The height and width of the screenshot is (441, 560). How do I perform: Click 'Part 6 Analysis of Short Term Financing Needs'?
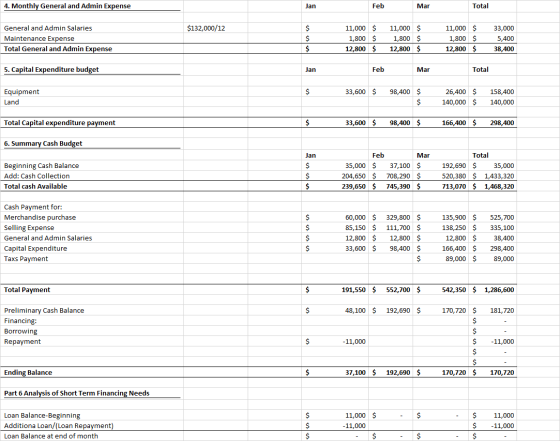[x=76, y=394]
